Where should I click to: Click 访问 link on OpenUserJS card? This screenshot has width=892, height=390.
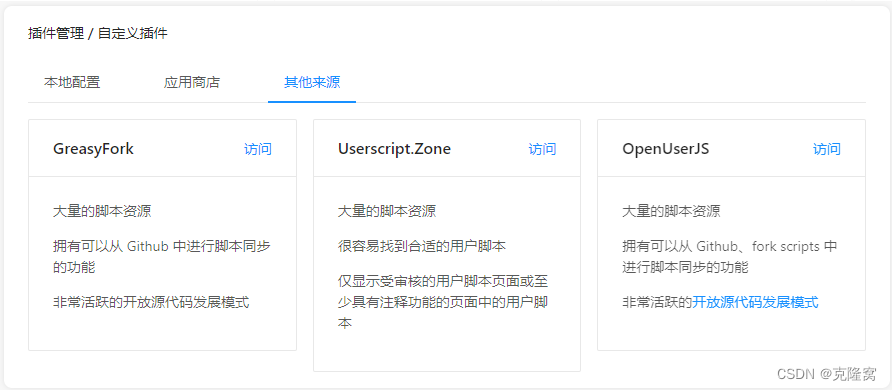tap(827, 149)
